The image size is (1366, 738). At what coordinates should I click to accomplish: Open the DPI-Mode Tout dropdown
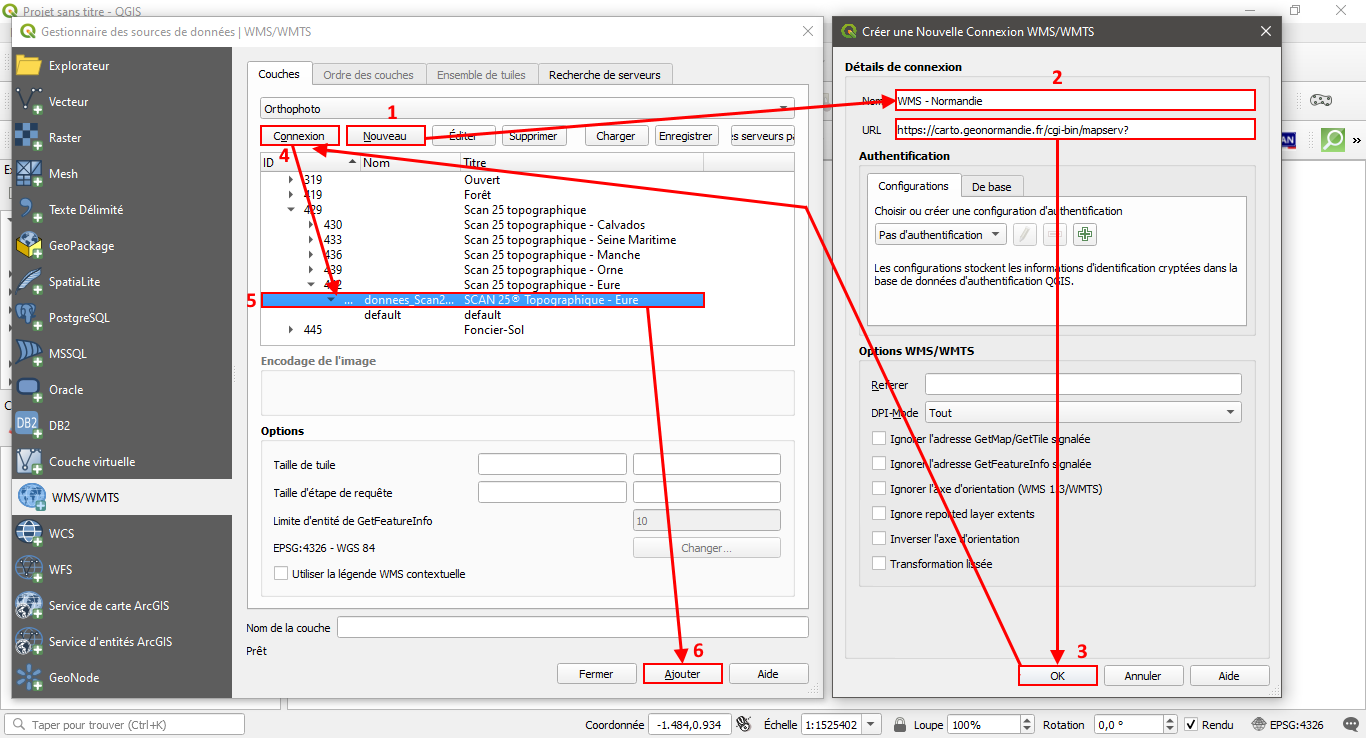[1083, 412]
